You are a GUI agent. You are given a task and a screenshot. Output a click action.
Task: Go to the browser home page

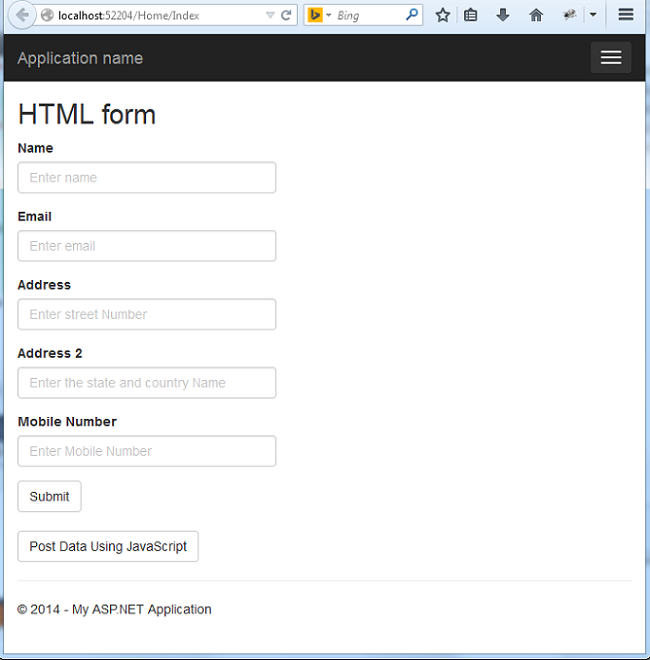click(536, 16)
